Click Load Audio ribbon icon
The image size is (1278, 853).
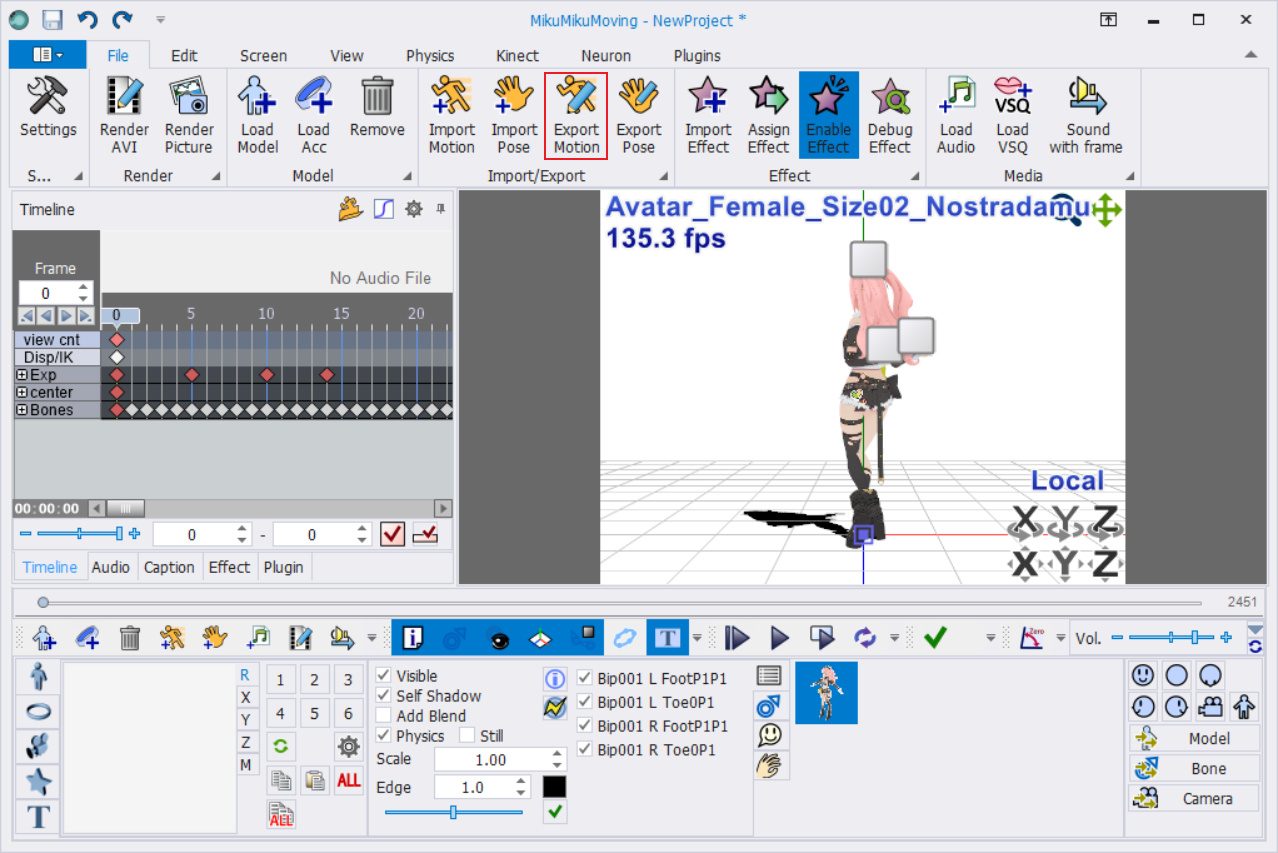(x=956, y=115)
